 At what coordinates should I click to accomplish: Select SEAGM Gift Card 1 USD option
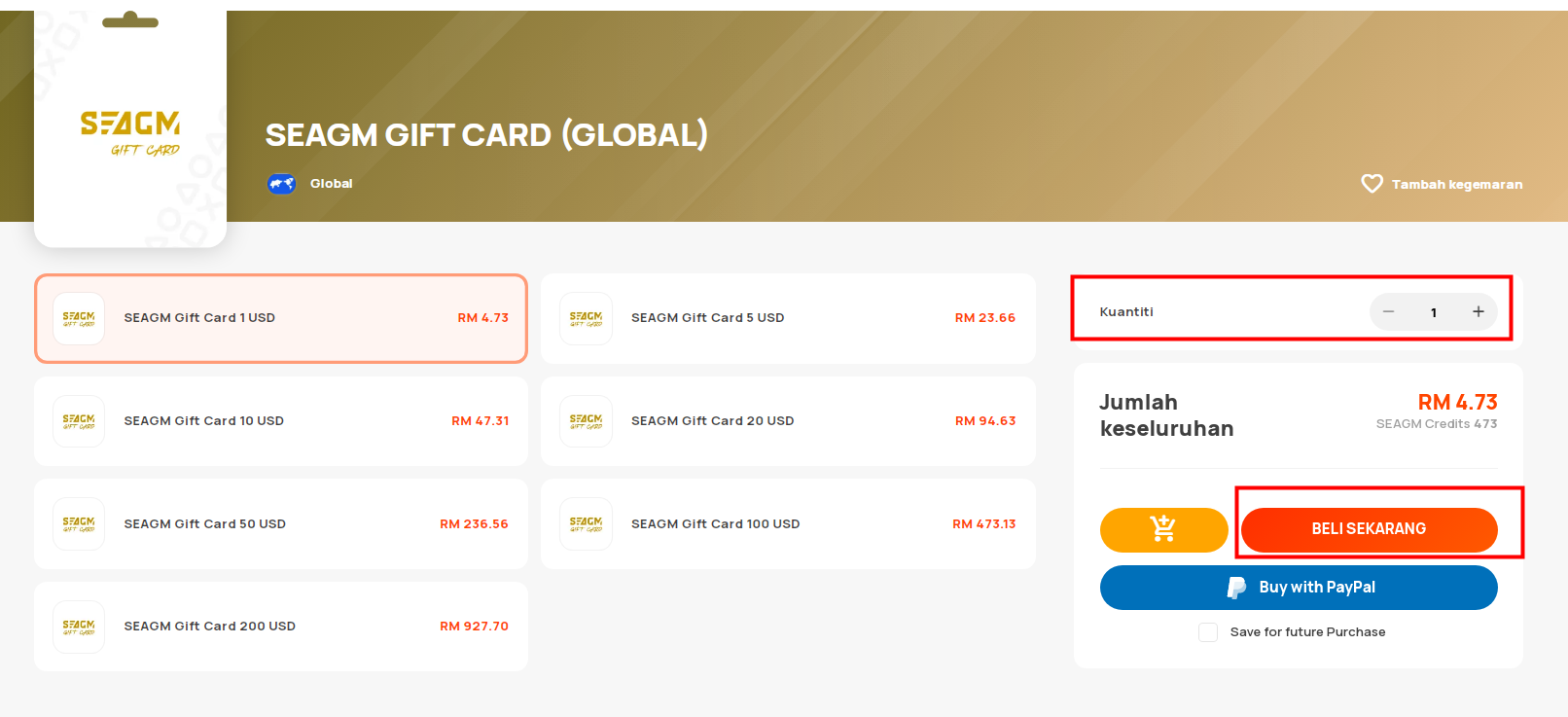click(281, 318)
